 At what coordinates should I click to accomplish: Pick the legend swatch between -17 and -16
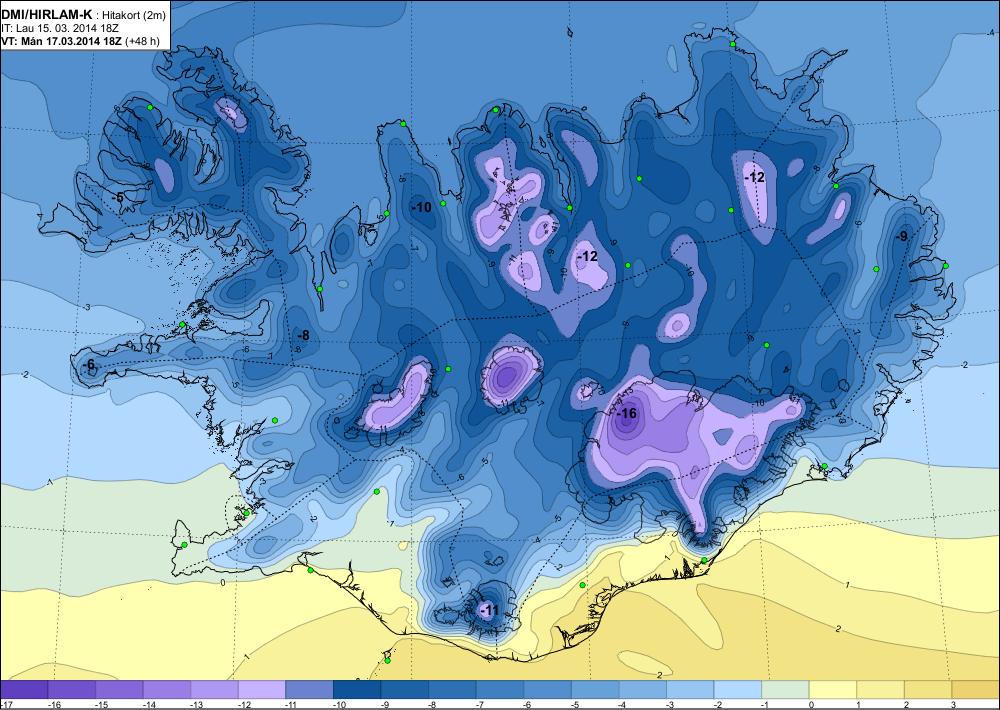(24, 690)
